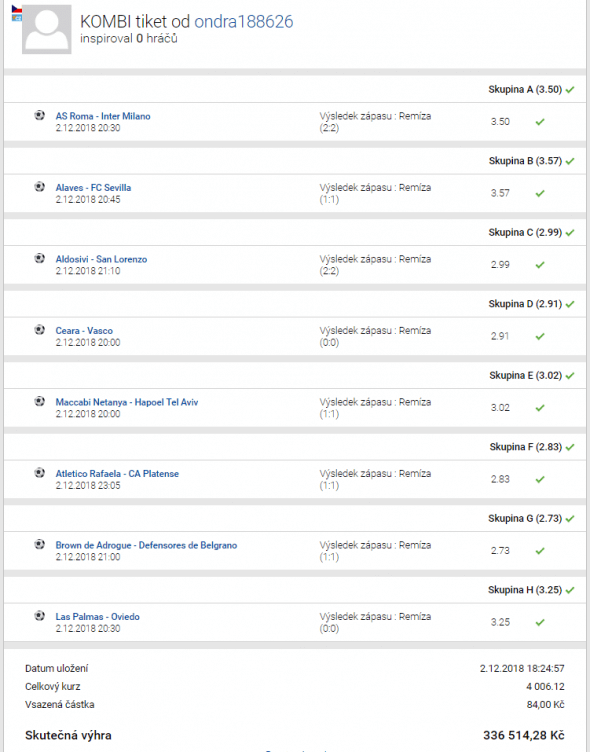
Task: Click the soccer ball icon next to Ceara - Vasco
Action: pyautogui.click(x=39, y=329)
